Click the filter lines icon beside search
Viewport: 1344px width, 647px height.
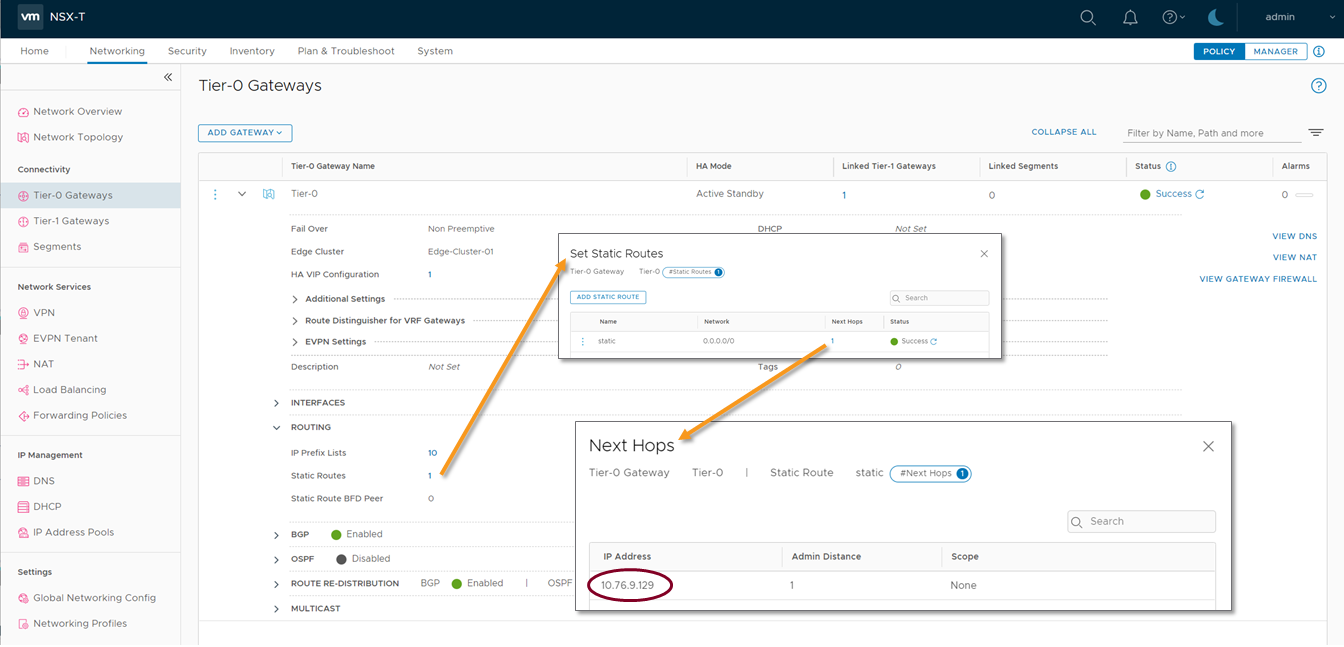[x=1316, y=133]
